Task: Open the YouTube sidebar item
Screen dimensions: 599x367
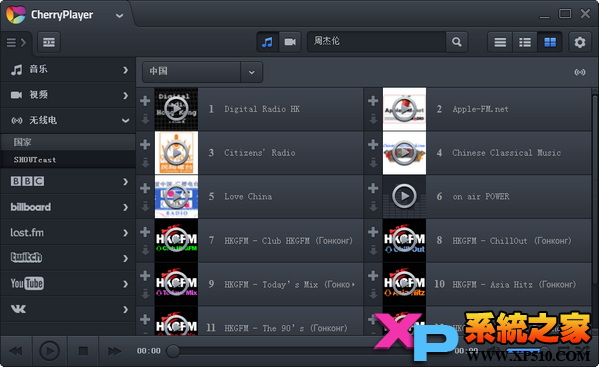Action: click(68, 284)
